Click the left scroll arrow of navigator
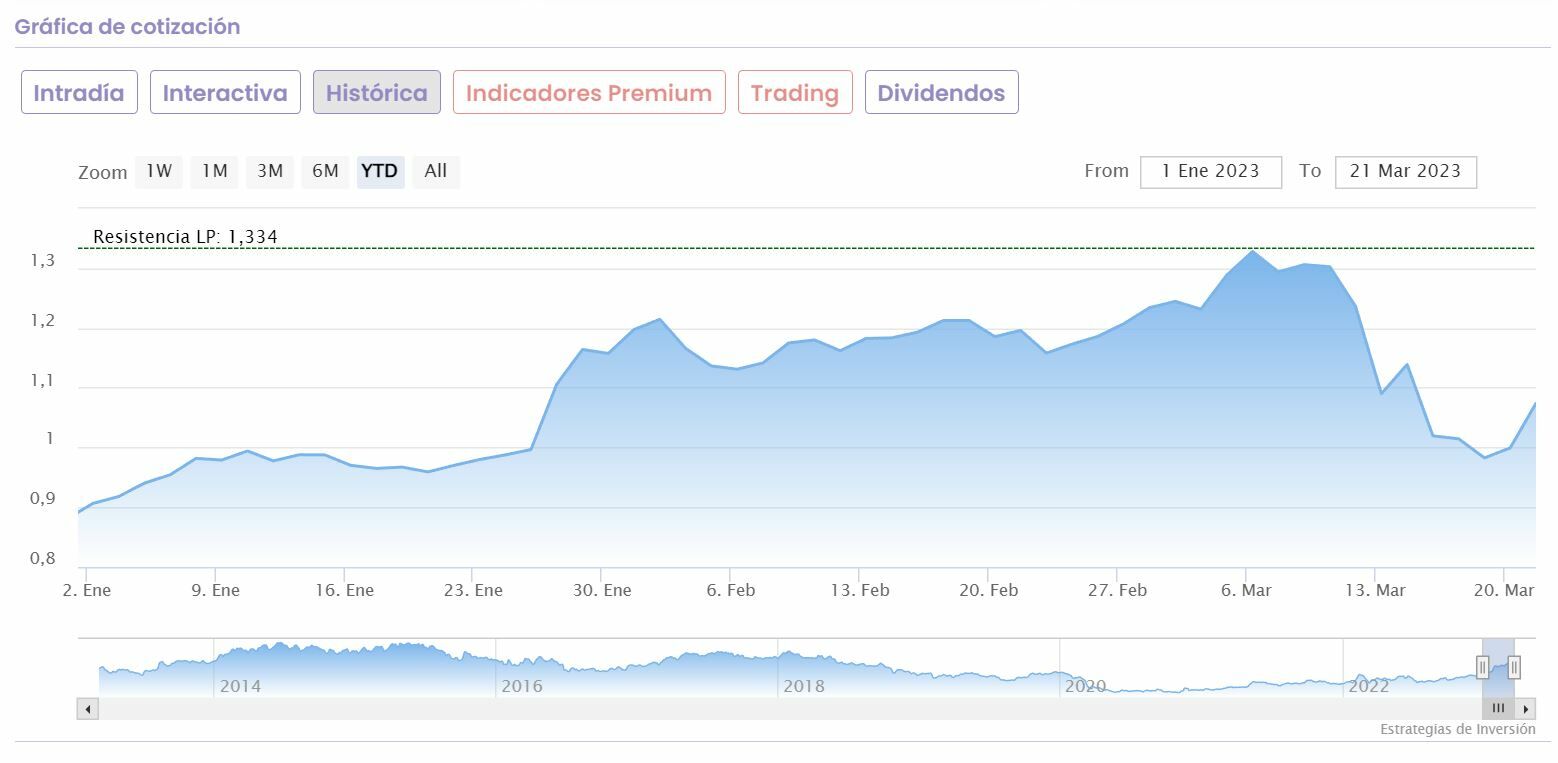 [87, 709]
